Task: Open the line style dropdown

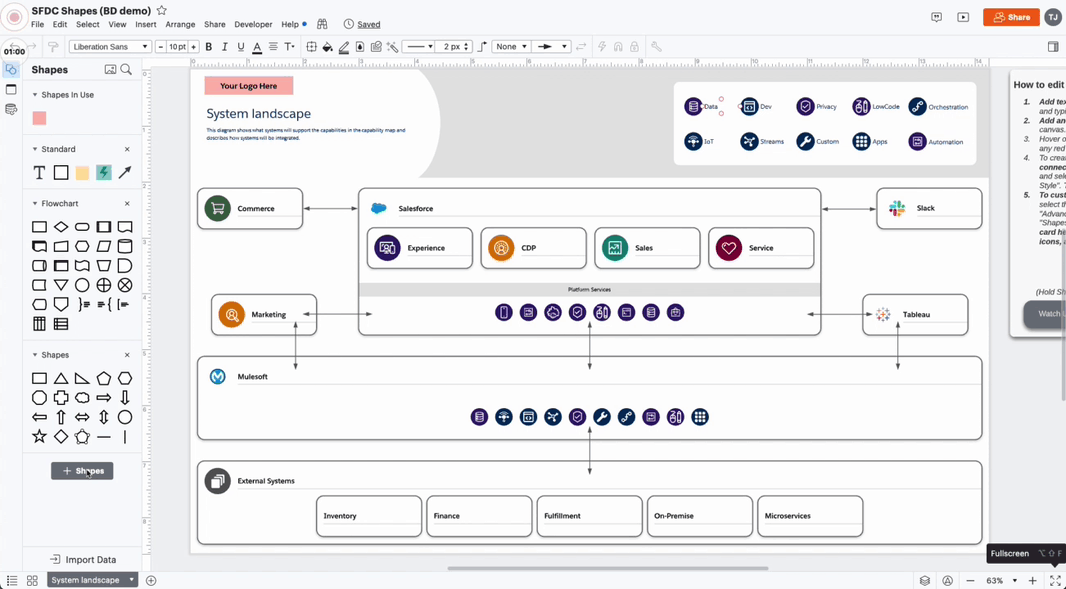Action: pos(418,47)
